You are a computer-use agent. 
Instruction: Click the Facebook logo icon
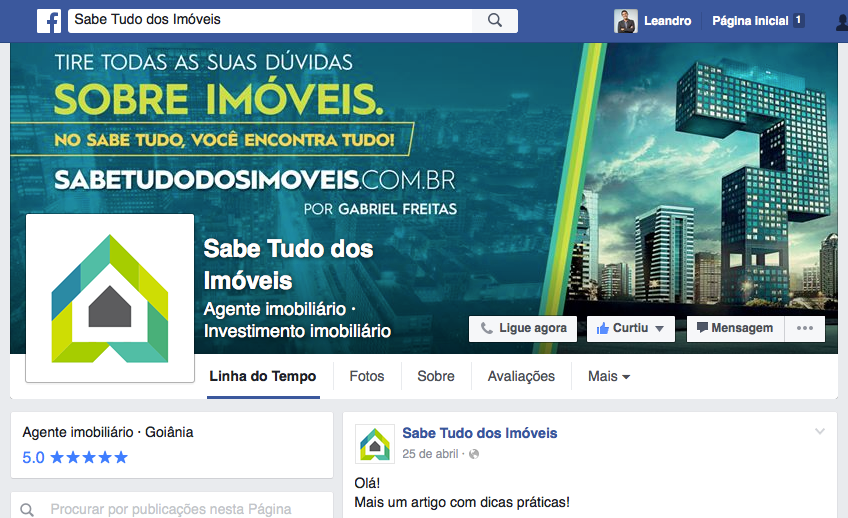click(x=49, y=21)
